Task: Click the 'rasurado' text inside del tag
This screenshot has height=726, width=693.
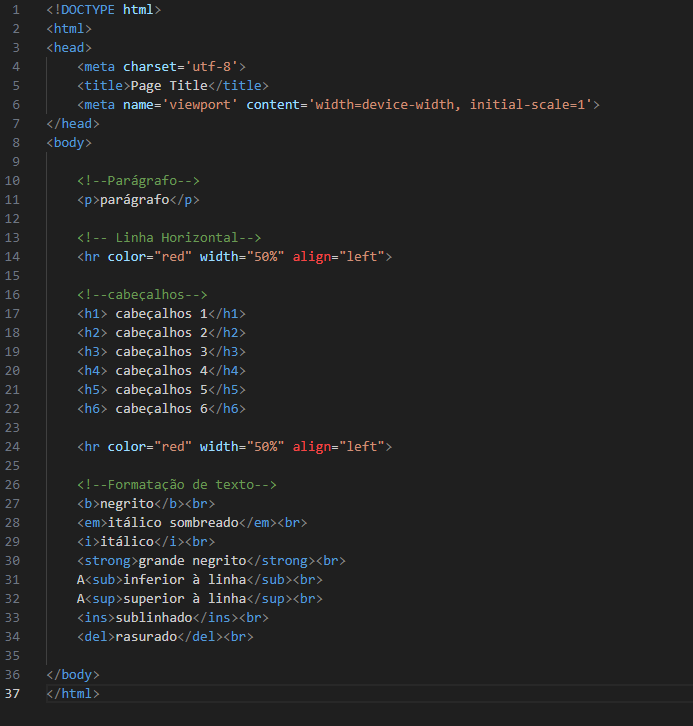Action: point(146,636)
